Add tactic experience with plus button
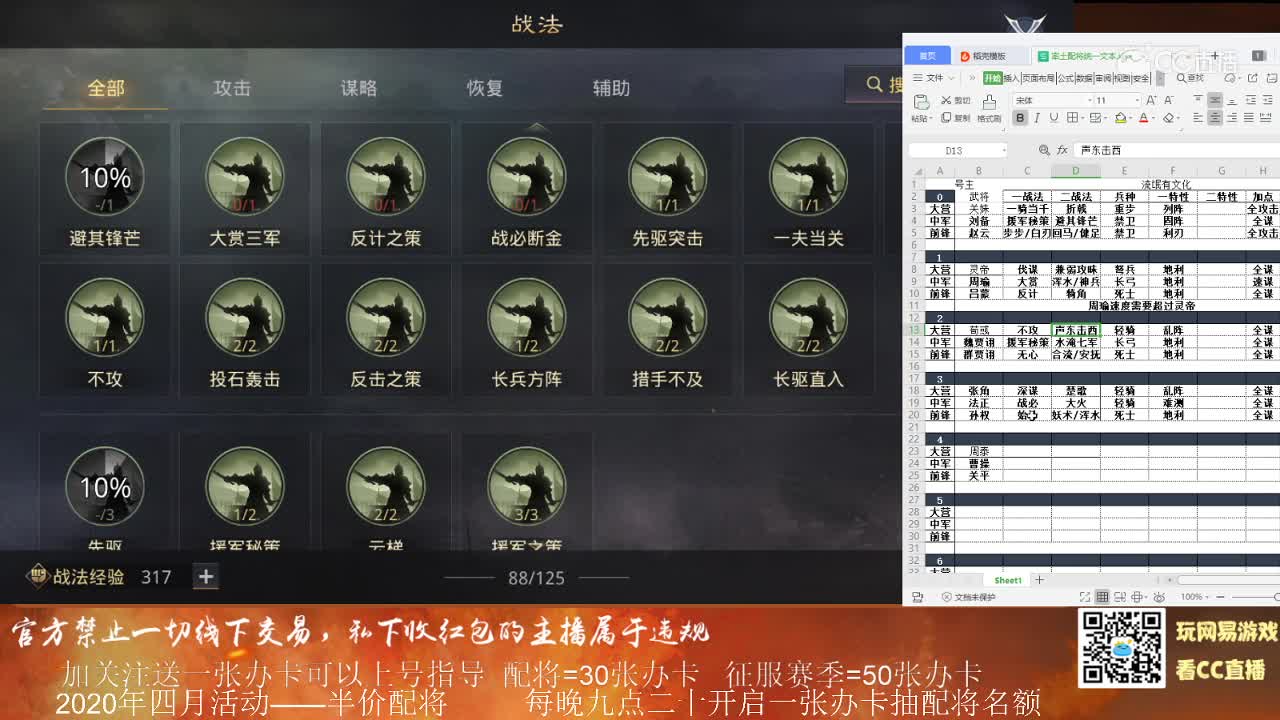The width and height of the screenshot is (1280, 720). click(x=205, y=577)
